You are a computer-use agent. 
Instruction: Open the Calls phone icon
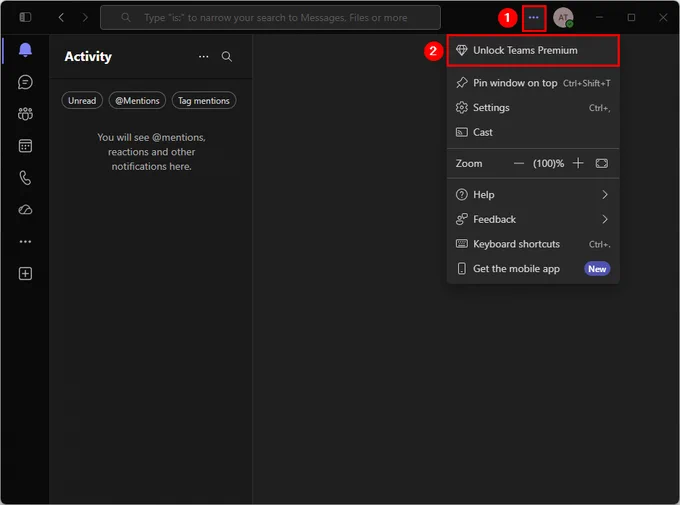pyautogui.click(x=25, y=178)
